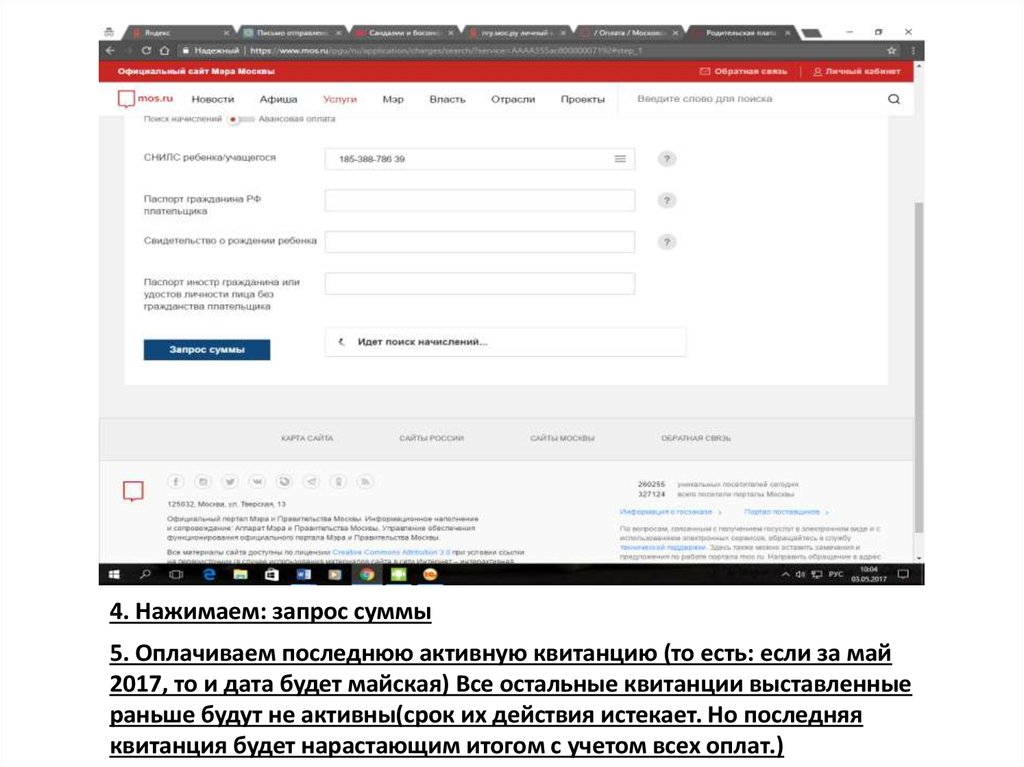Open the site search magnifier icon
1024x767 pixels.
pos(893,99)
